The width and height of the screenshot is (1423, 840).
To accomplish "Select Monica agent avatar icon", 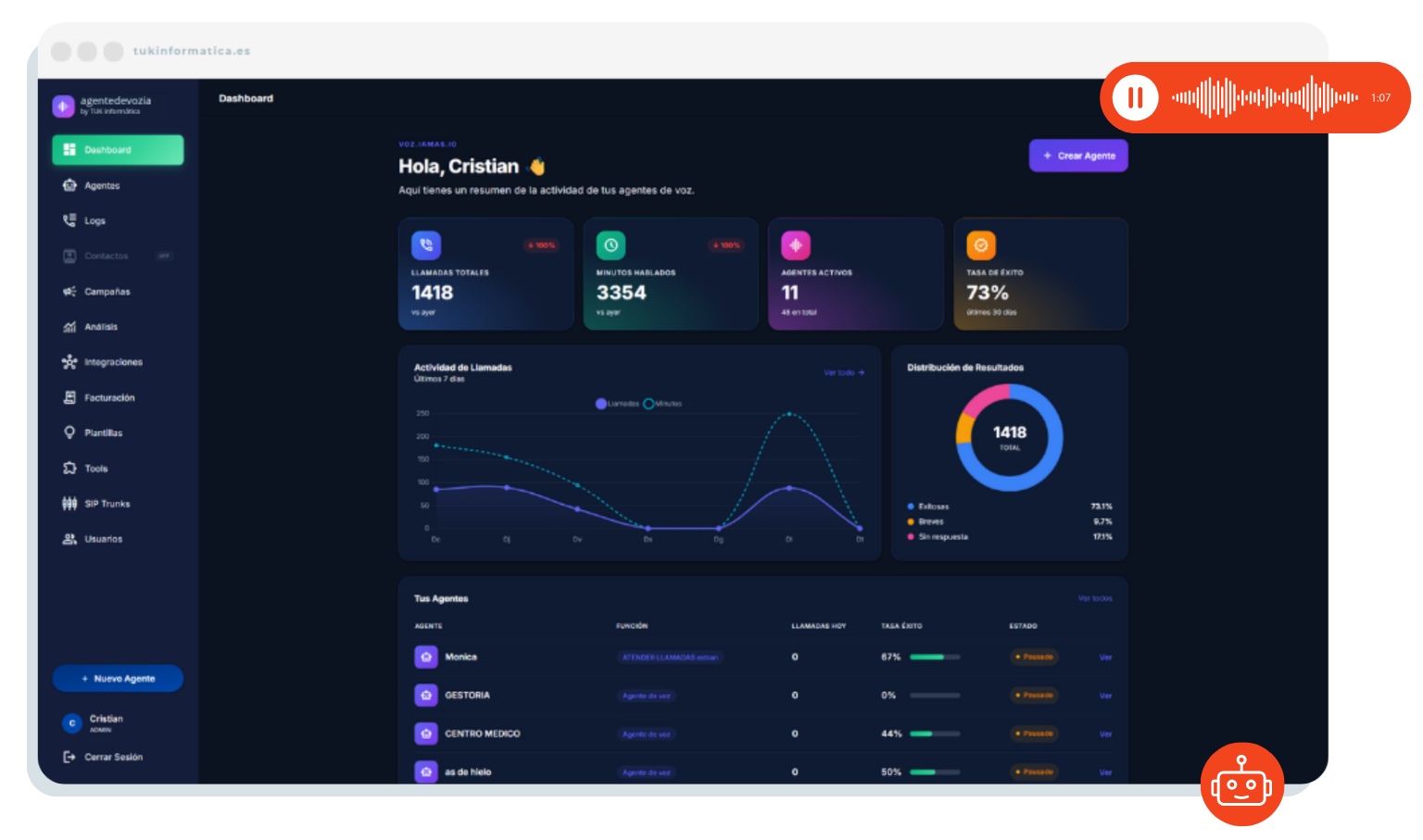I will click(x=426, y=657).
